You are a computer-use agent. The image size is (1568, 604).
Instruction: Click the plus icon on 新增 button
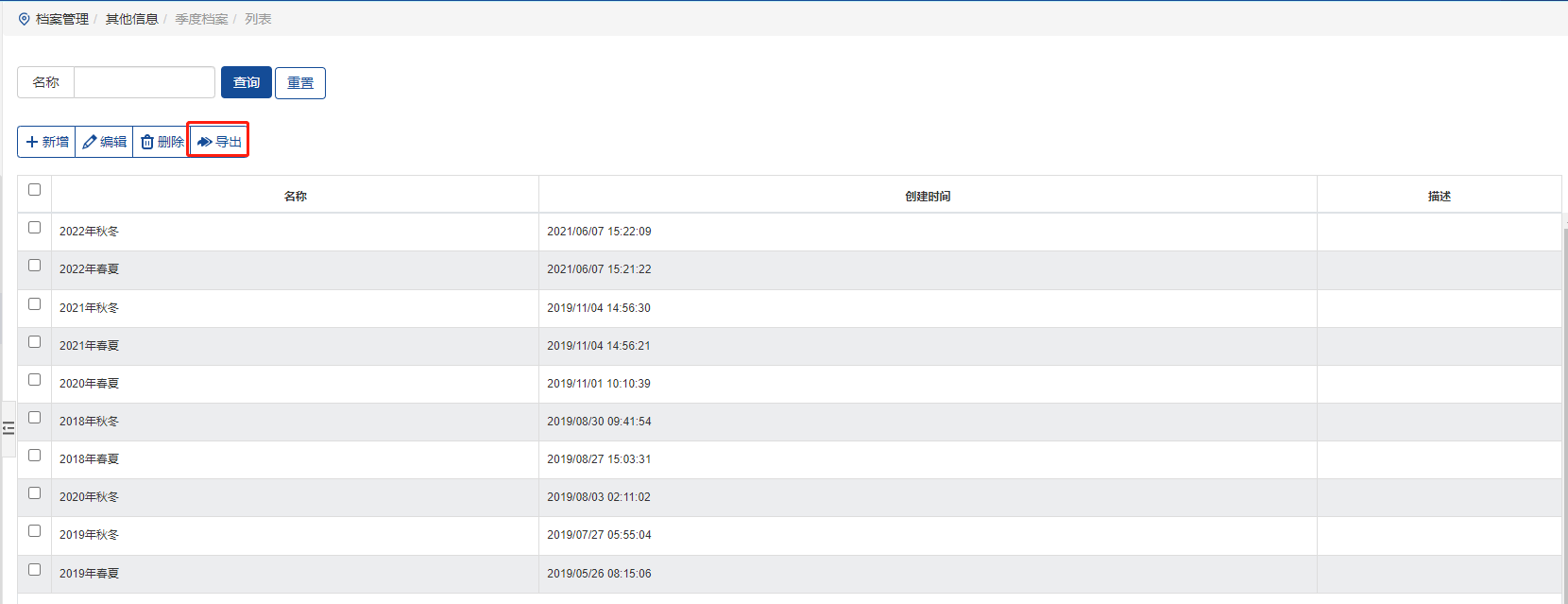(32, 142)
